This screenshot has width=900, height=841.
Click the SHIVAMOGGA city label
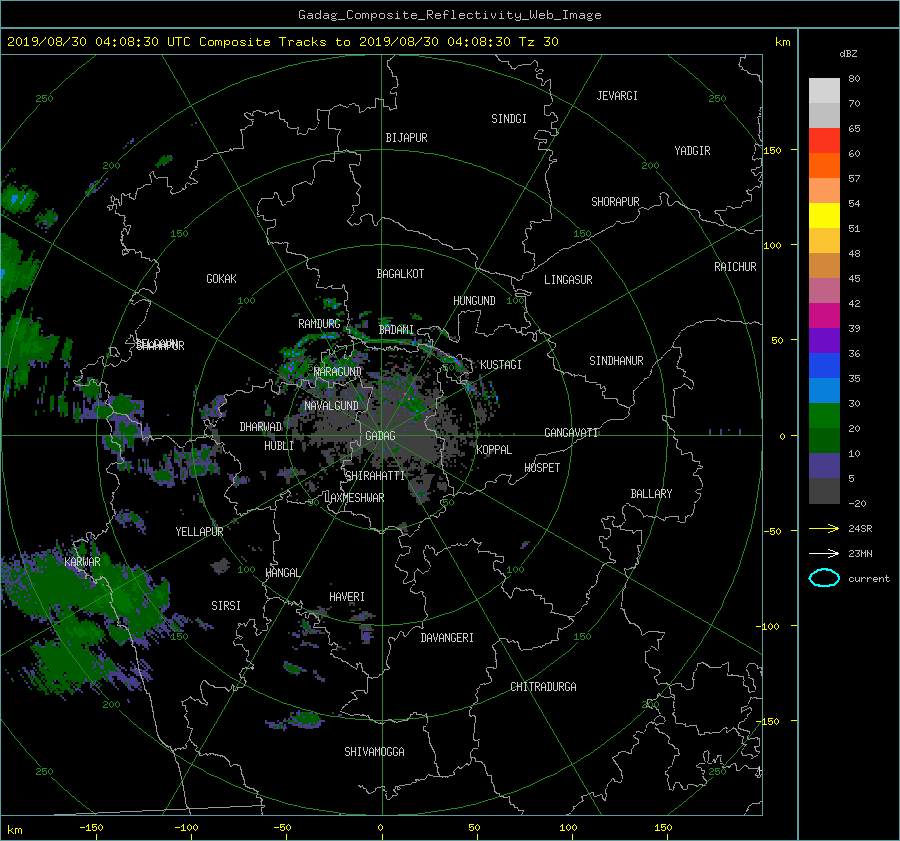[x=374, y=752]
